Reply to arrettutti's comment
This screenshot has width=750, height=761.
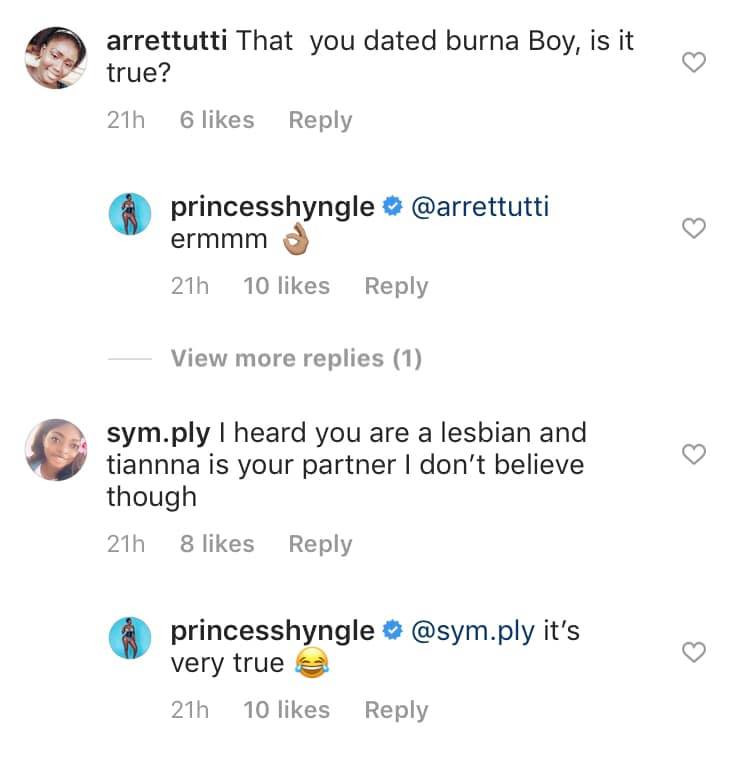pos(320,120)
